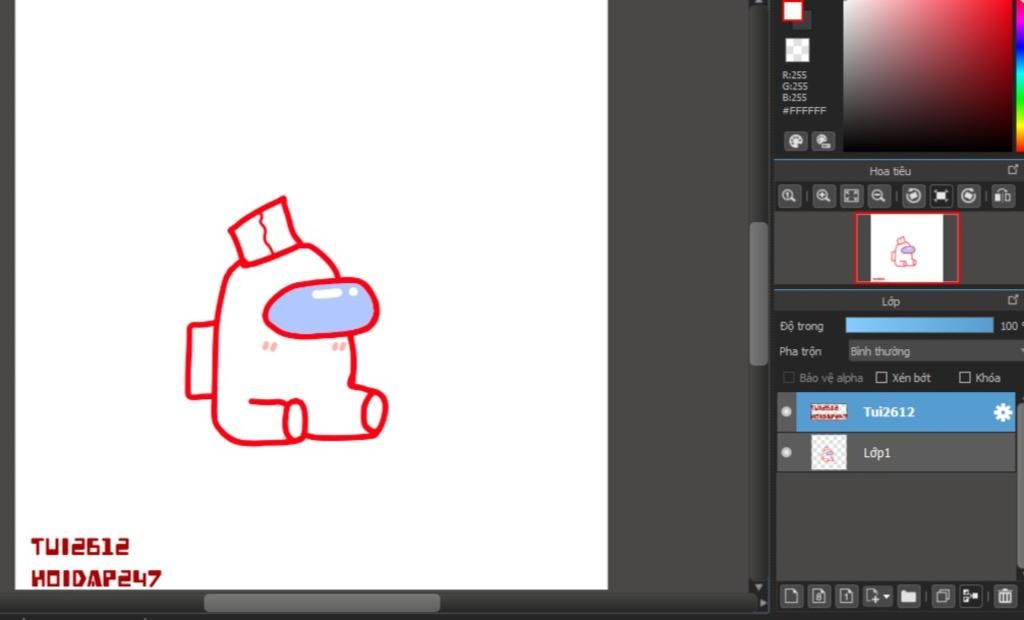
Task: Rotate canvas left in Navigator
Action: [x=913, y=195]
